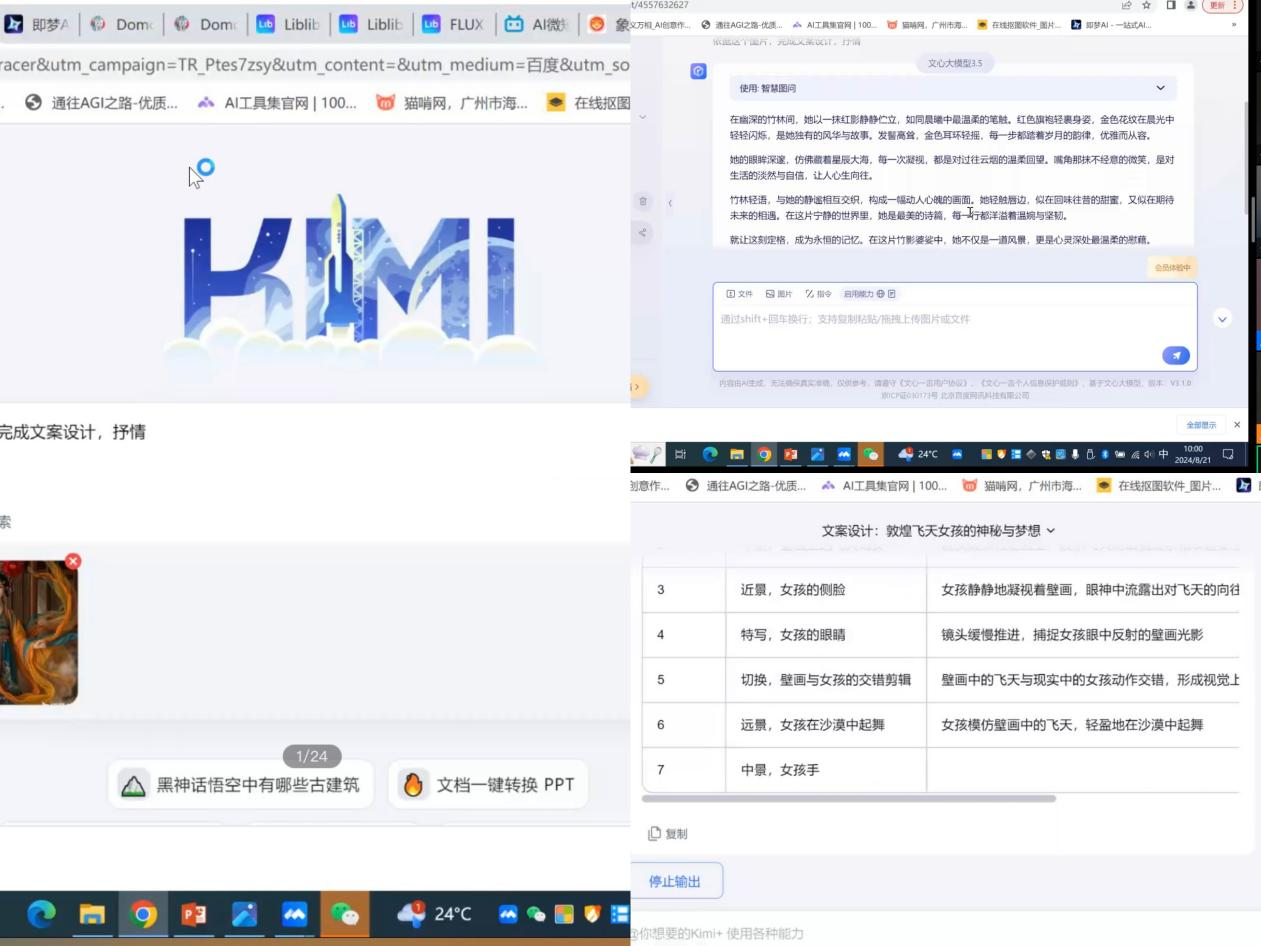This screenshot has height=946, width=1261.
Task: Close the downloads bar beside 全部显示
Action: (1237, 425)
